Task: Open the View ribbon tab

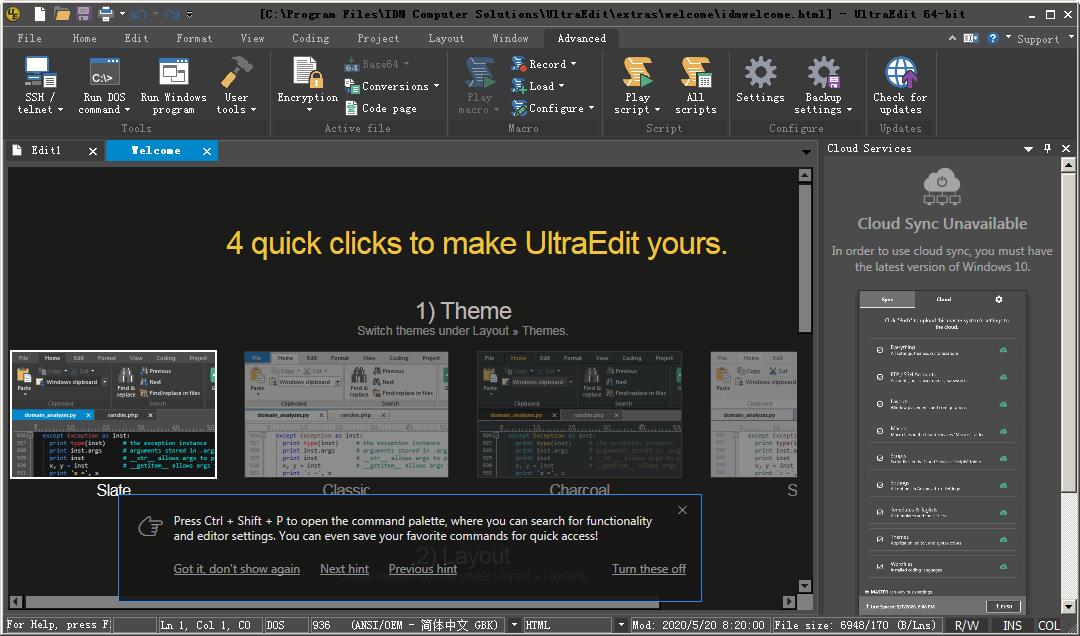Action: click(253, 39)
